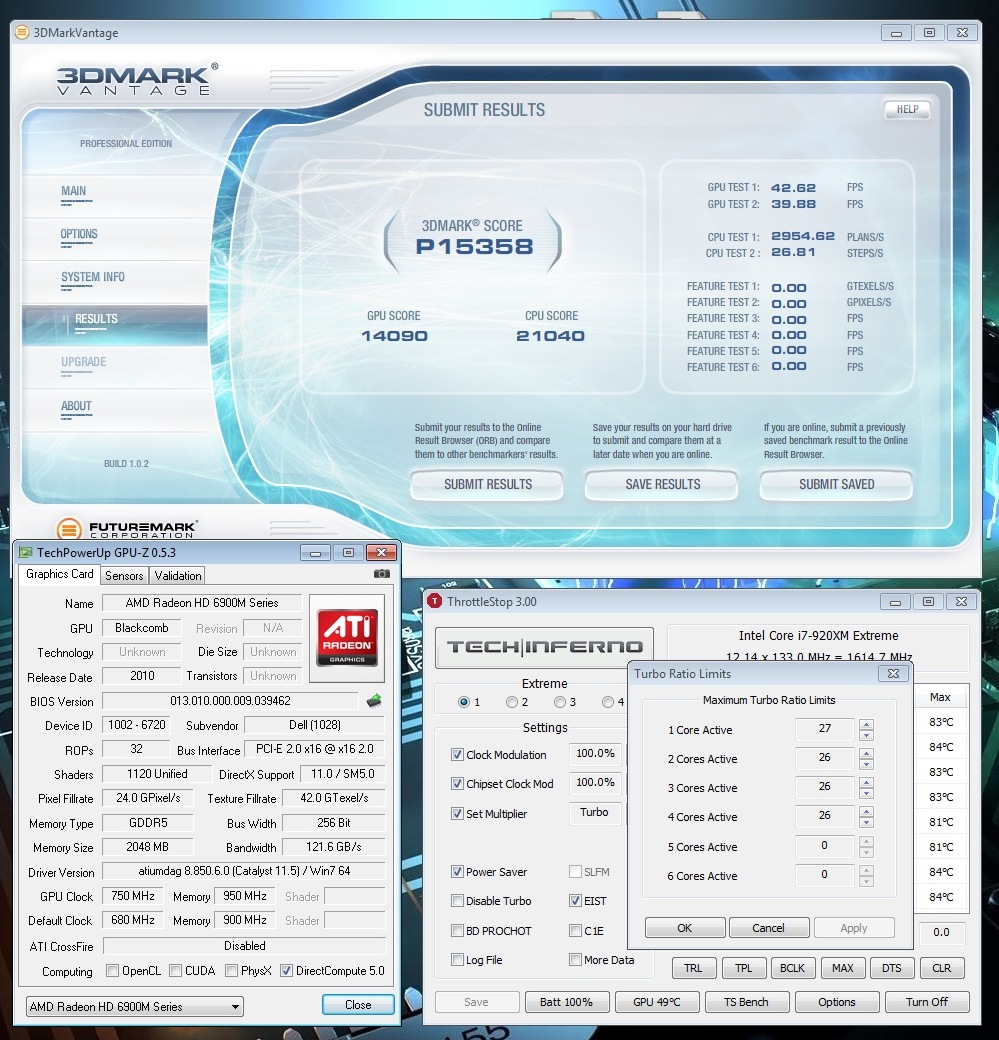Confirm turbo ratio limits with OK
Screen dimensions: 999x1040
(x=685, y=928)
